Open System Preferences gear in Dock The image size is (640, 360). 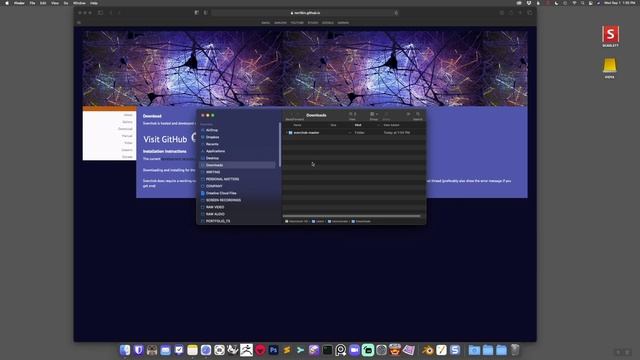[x=381, y=350]
